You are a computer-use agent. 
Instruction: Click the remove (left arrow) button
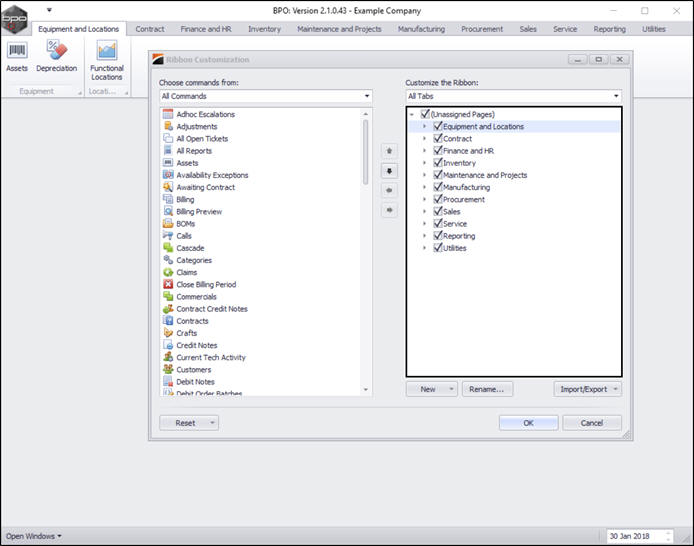(389, 190)
